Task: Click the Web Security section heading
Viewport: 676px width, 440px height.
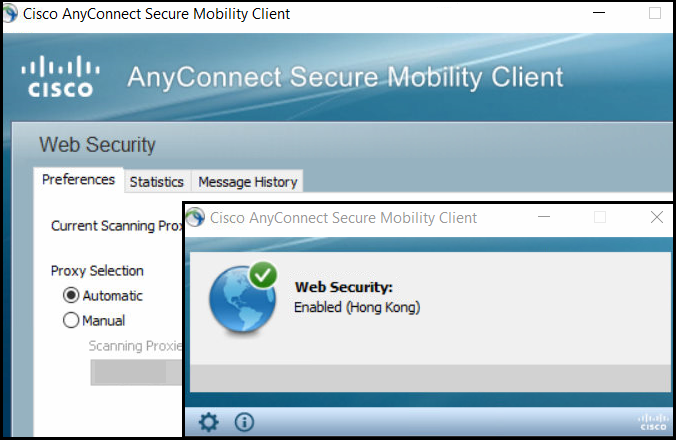Action: [97, 144]
